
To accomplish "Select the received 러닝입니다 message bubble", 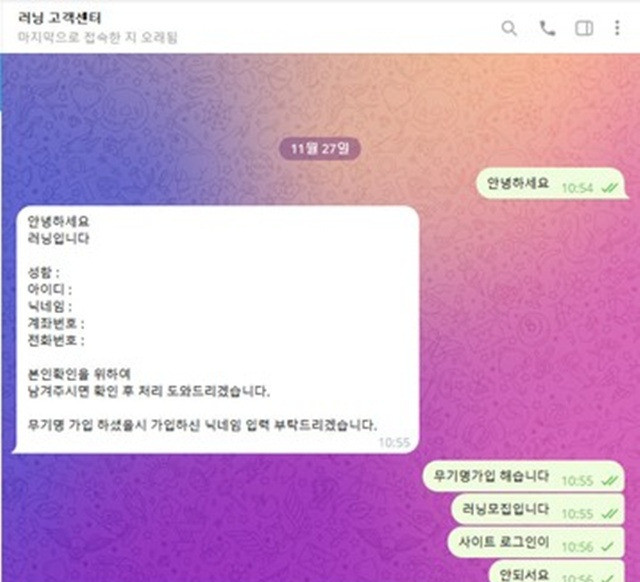I will coord(216,329).
